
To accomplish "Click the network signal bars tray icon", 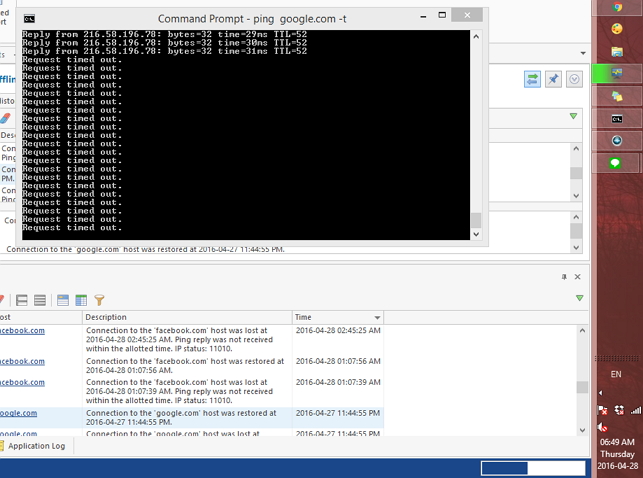I will [x=636, y=410].
